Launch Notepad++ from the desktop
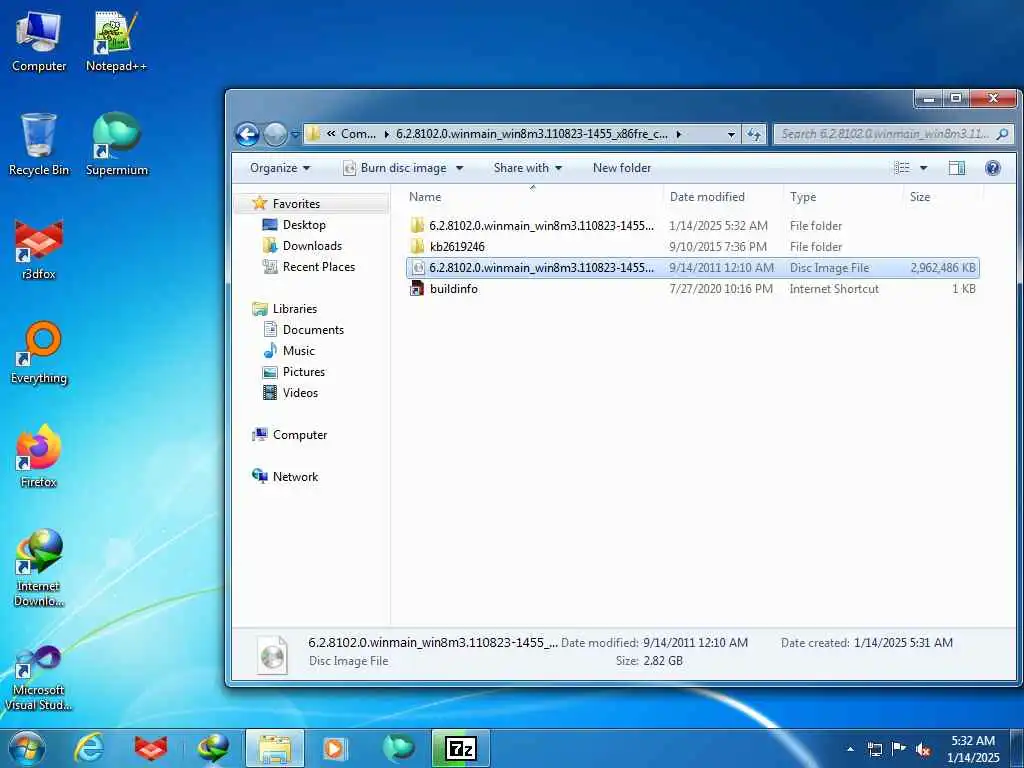The image size is (1024, 768). [x=116, y=41]
